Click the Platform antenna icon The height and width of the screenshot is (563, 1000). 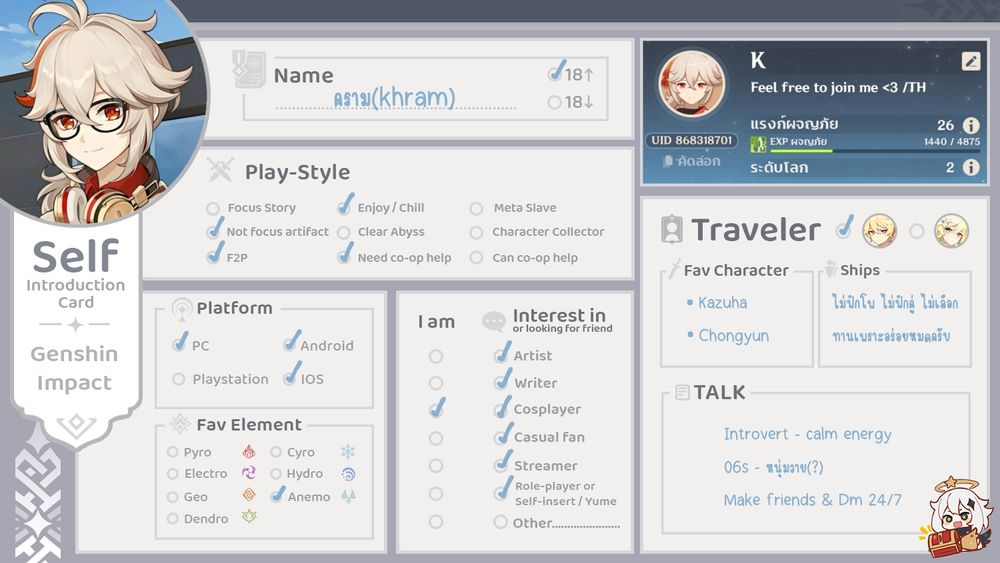click(182, 309)
